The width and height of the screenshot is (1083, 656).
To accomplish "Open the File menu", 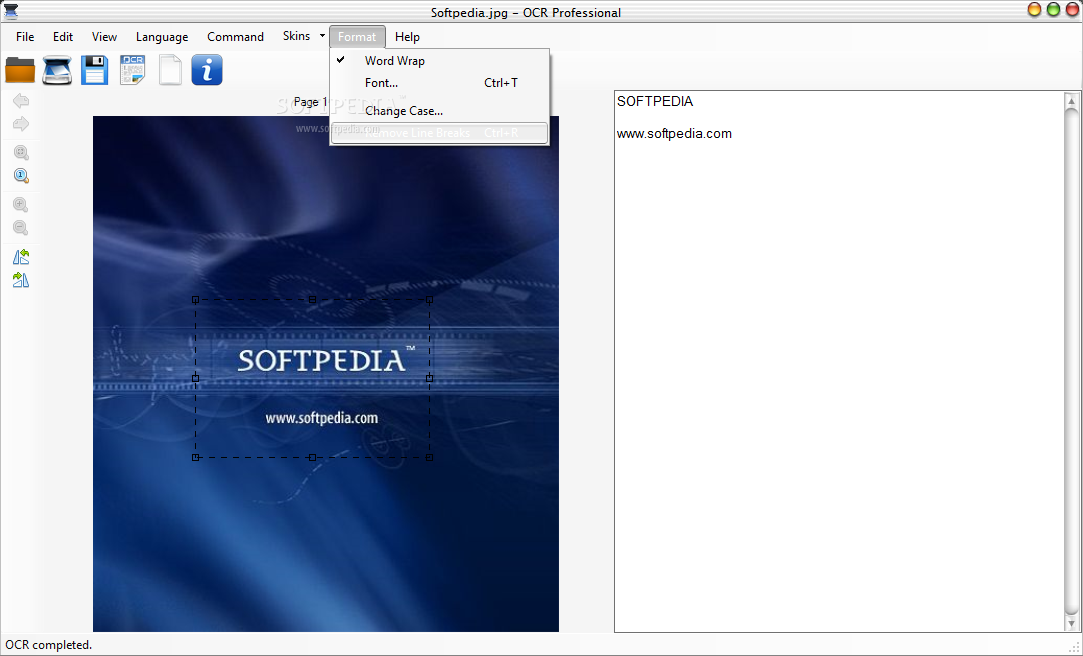I will 25,37.
